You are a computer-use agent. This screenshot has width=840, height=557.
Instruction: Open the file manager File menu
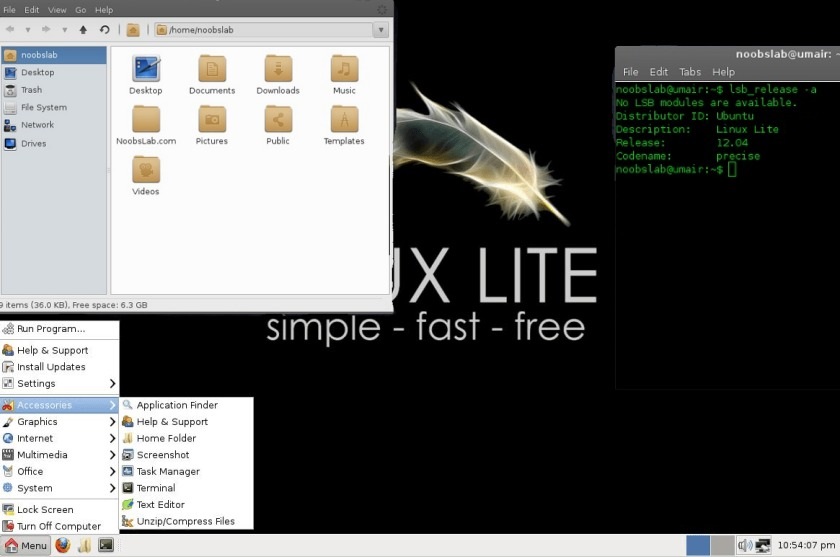point(9,10)
